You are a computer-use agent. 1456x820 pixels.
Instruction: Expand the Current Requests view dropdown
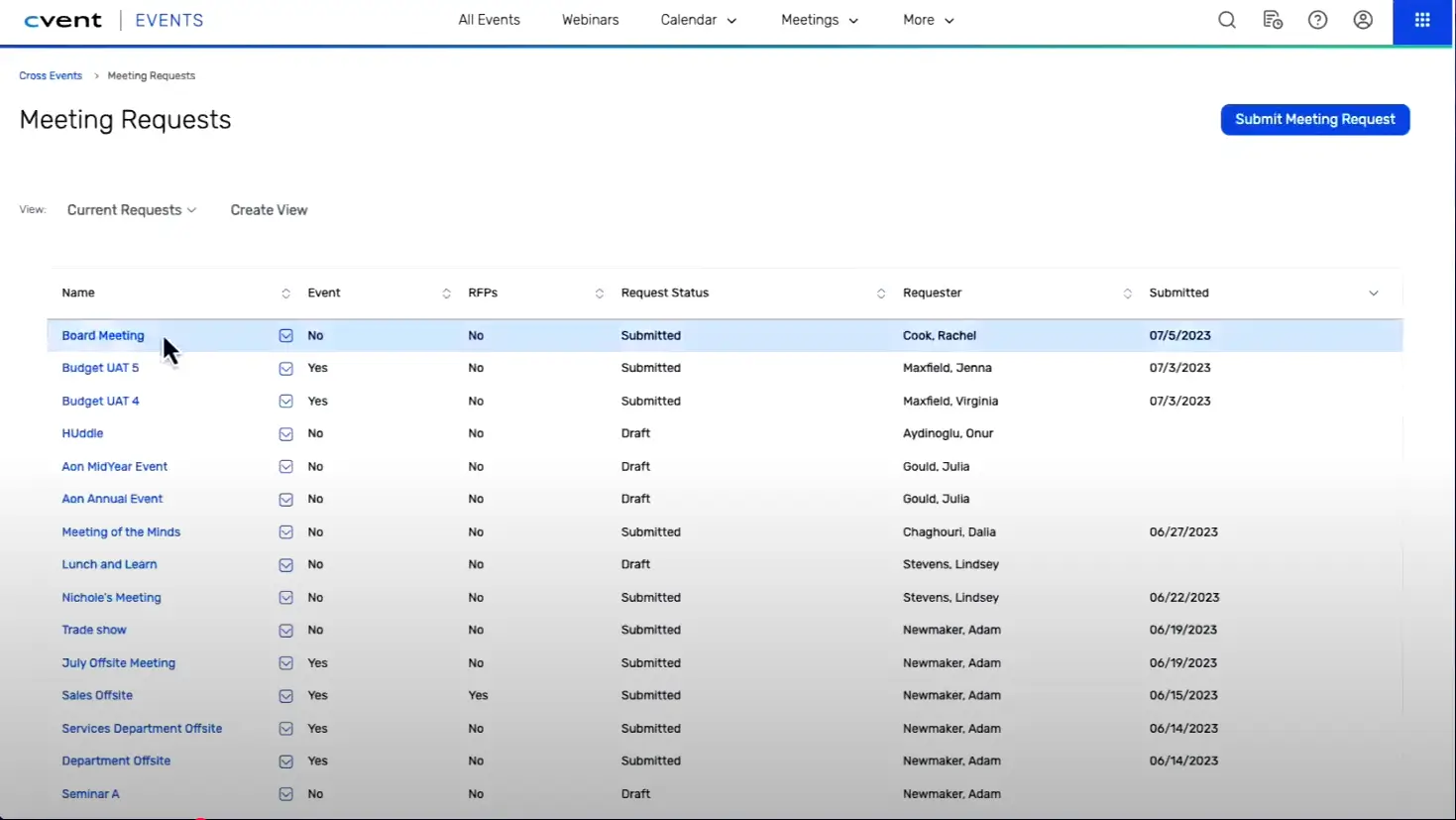pyautogui.click(x=132, y=210)
